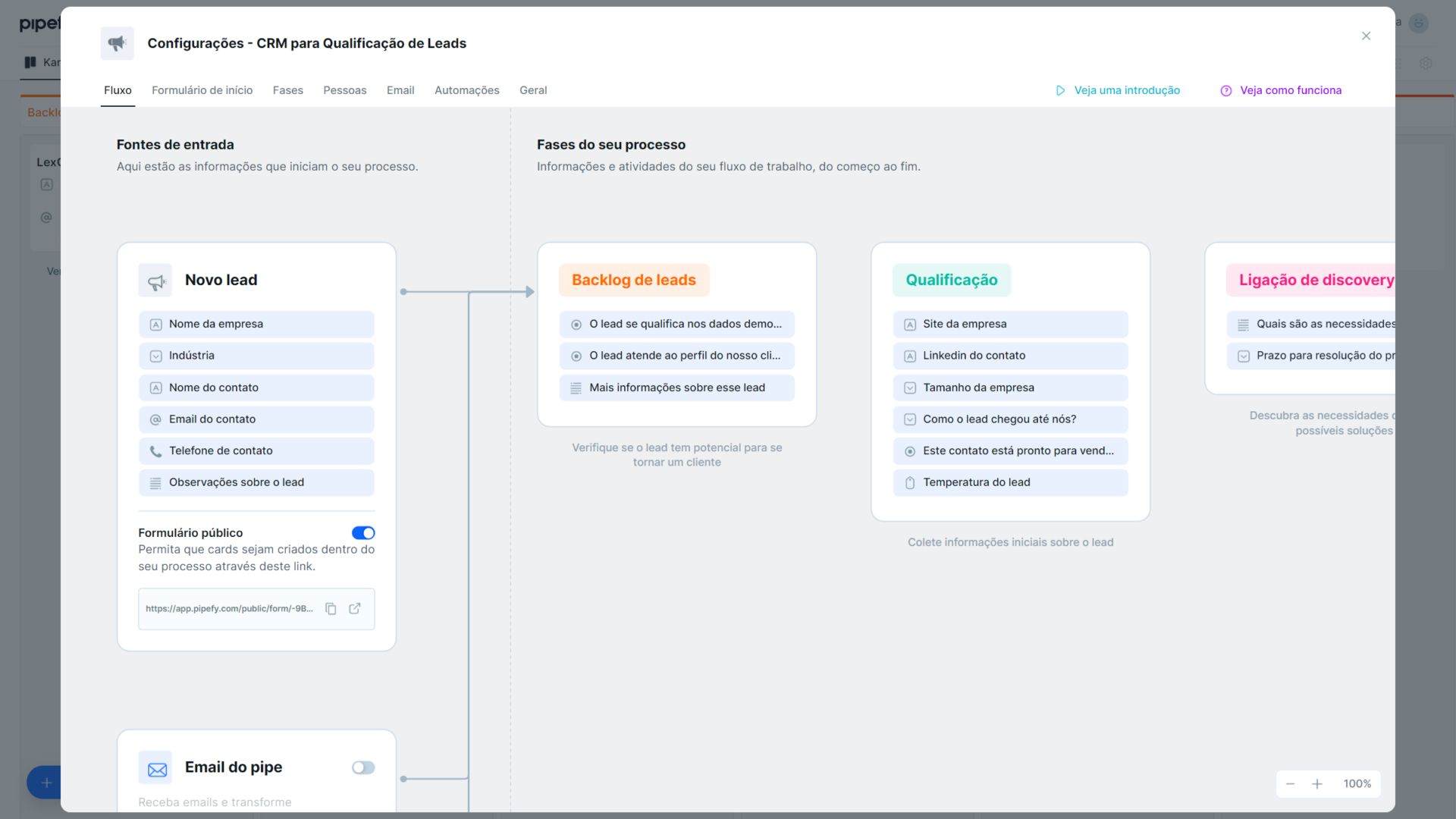
Task: Click the phone icon in Telefone de contato
Action: tap(155, 451)
